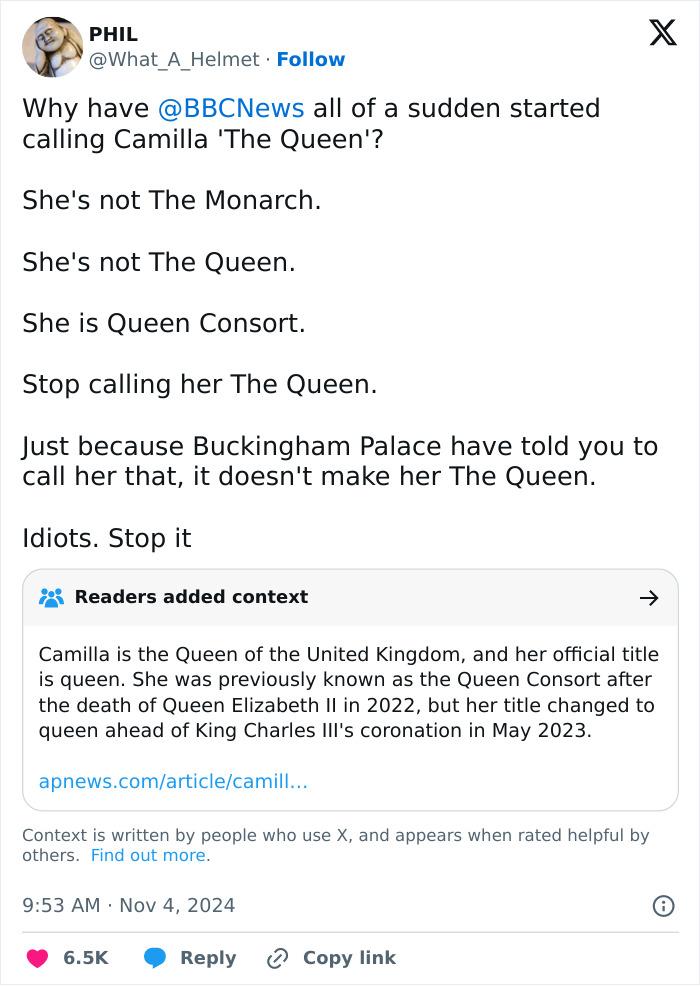The height and width of the screenshot is (985, 700).
Task: Follow the @What_A_Helmet account
Action: (x=311, y=59)
